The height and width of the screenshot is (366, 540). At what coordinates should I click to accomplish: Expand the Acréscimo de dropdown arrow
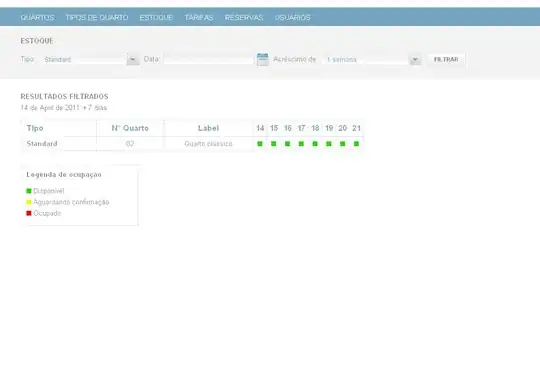415,60
